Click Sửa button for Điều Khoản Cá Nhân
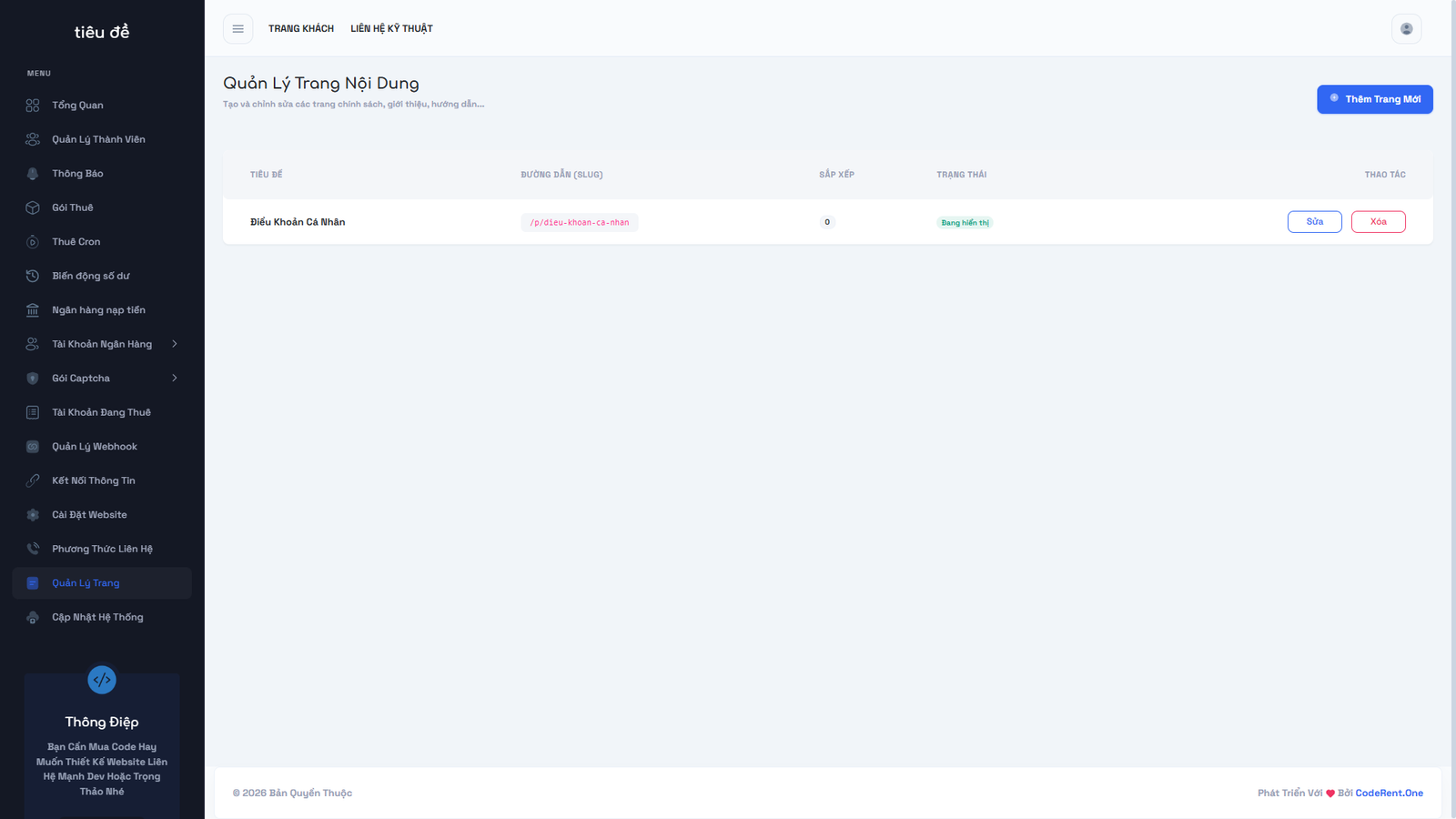The width and height of the screenshot is (1456, 819). (x=1314, y=222)
